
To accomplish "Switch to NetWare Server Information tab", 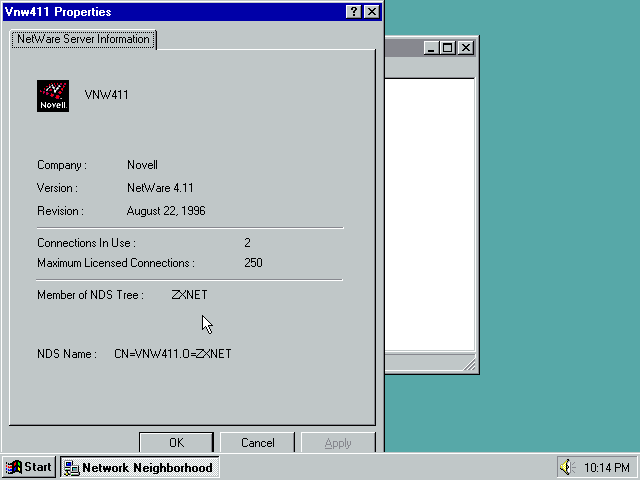I will click(x=83, y=39).
